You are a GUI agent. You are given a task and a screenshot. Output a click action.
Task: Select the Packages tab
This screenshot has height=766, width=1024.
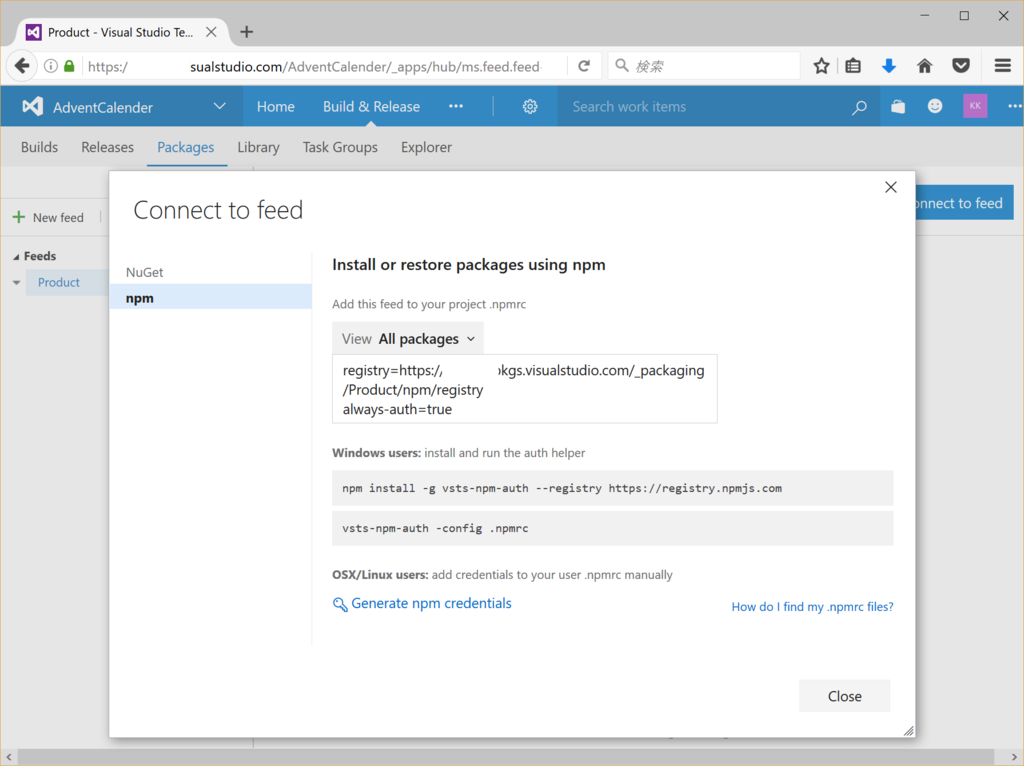coord(185,147)
